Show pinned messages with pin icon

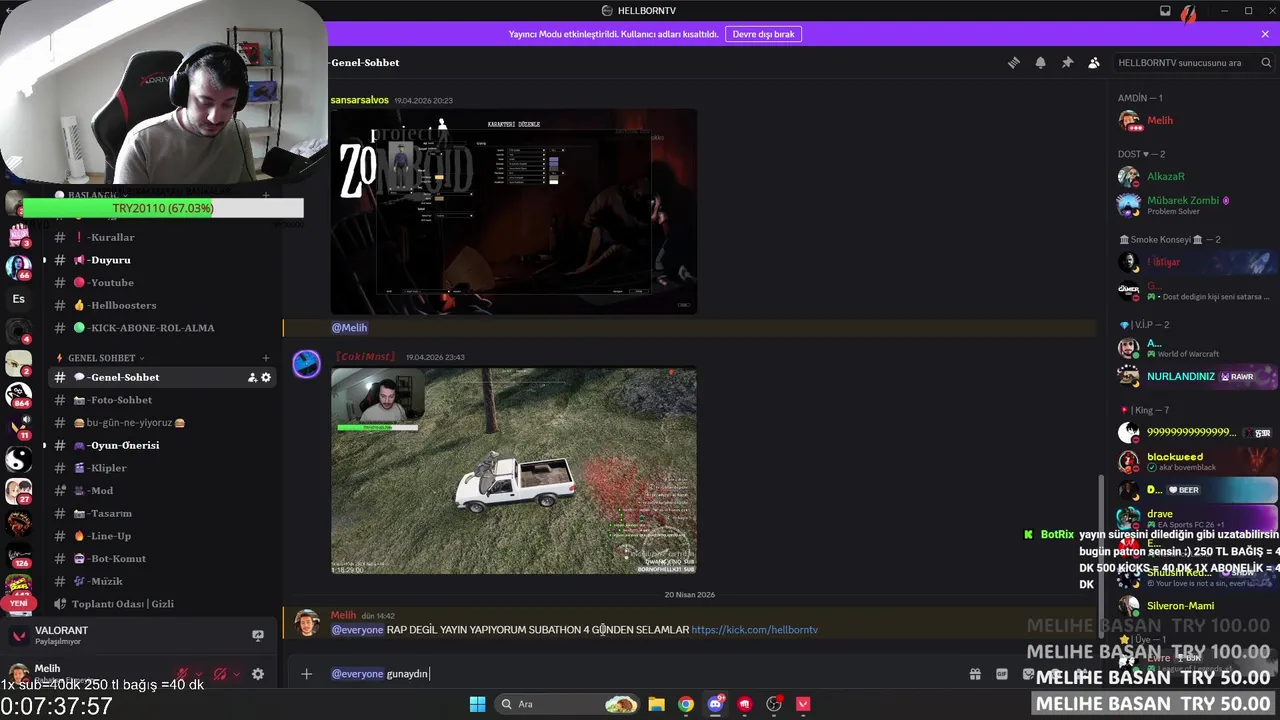tap(1067, 62)
